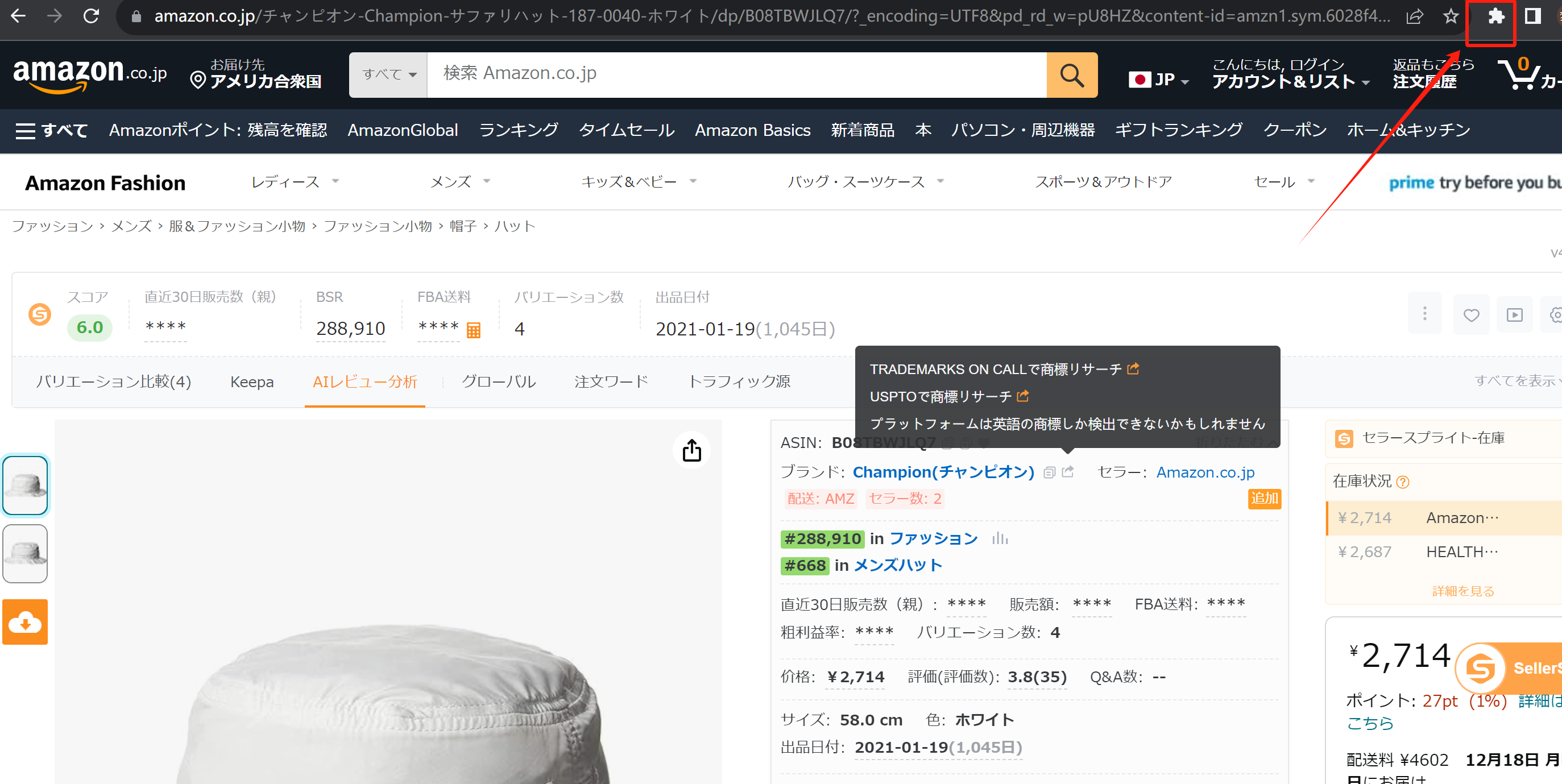Open the browser side panel icon
This screenshot has height=784, width=1562.
coord(1532,16)
